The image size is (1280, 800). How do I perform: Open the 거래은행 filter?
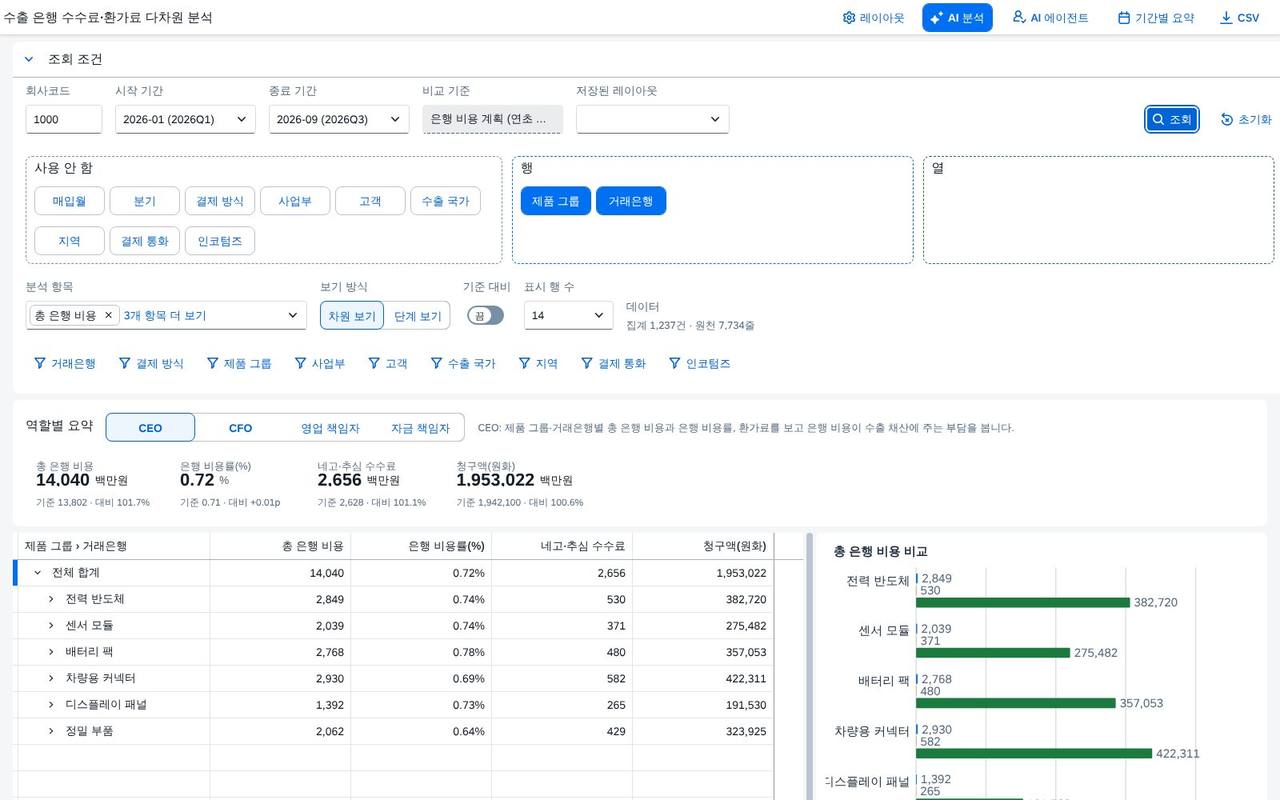[x=65, y=363]
